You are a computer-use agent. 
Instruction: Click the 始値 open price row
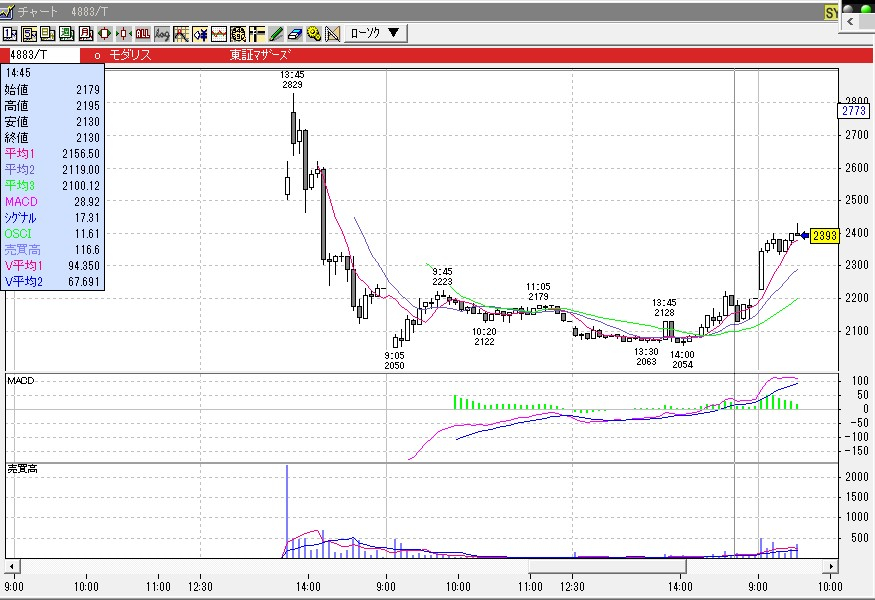[x=52, y=90]
